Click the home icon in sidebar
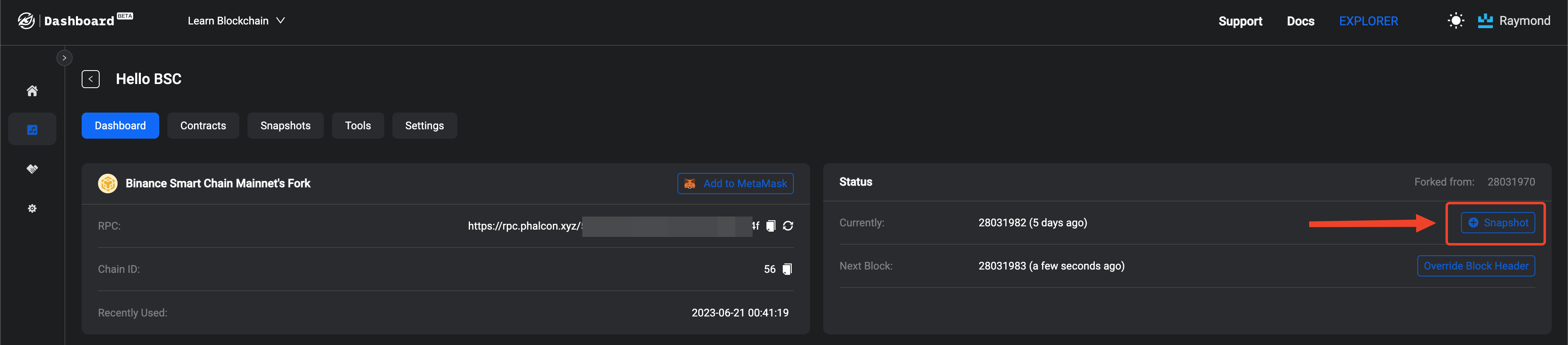Screen dimensions: 1568x345 point(32,91)
